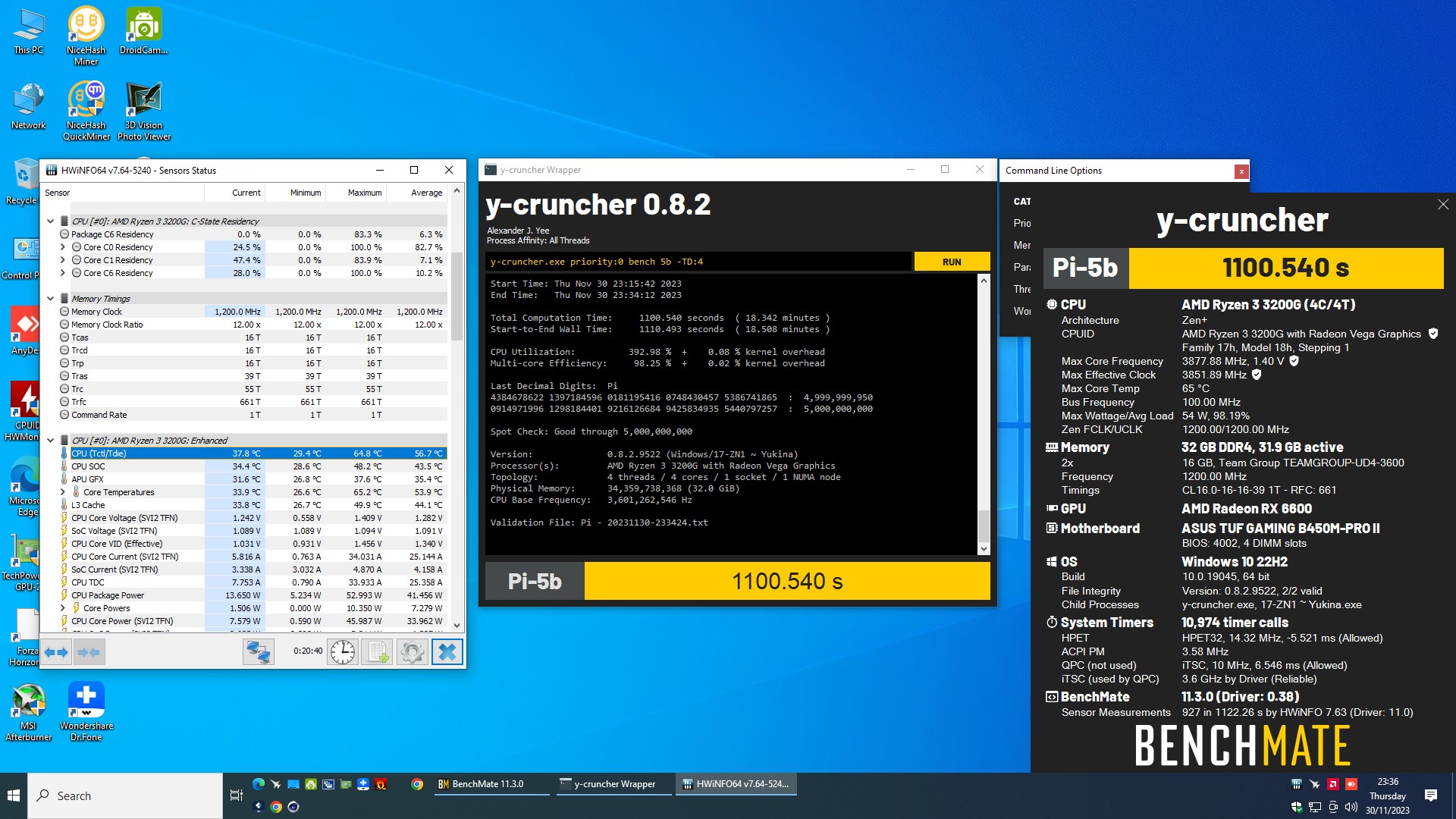Expand the Core C6 Residency row

pyautogui.click(x=63, y=273)
